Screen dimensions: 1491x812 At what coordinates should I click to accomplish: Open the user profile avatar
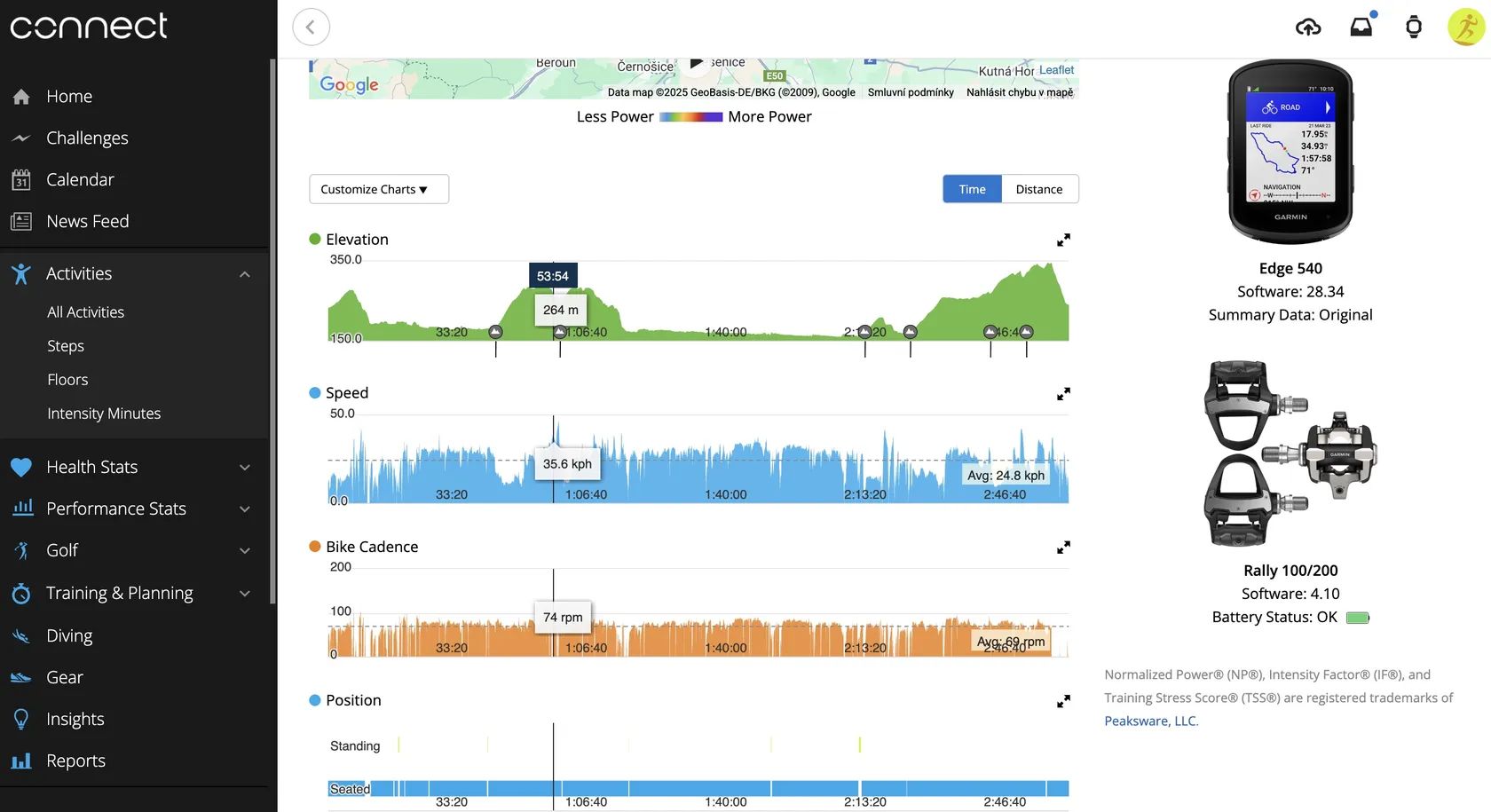click(1465, 28)
